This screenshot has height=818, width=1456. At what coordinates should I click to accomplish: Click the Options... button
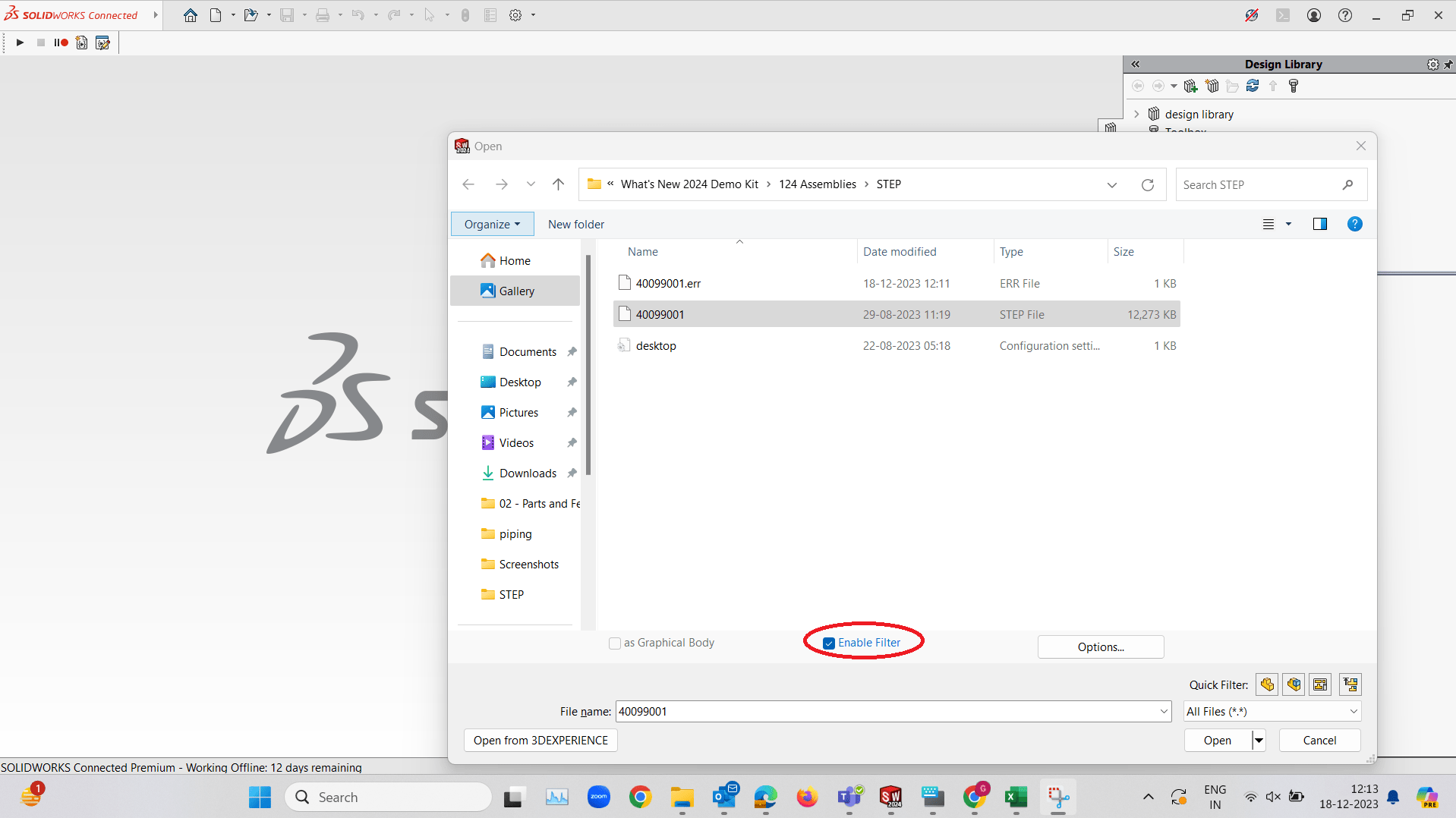coord(1101,647)
